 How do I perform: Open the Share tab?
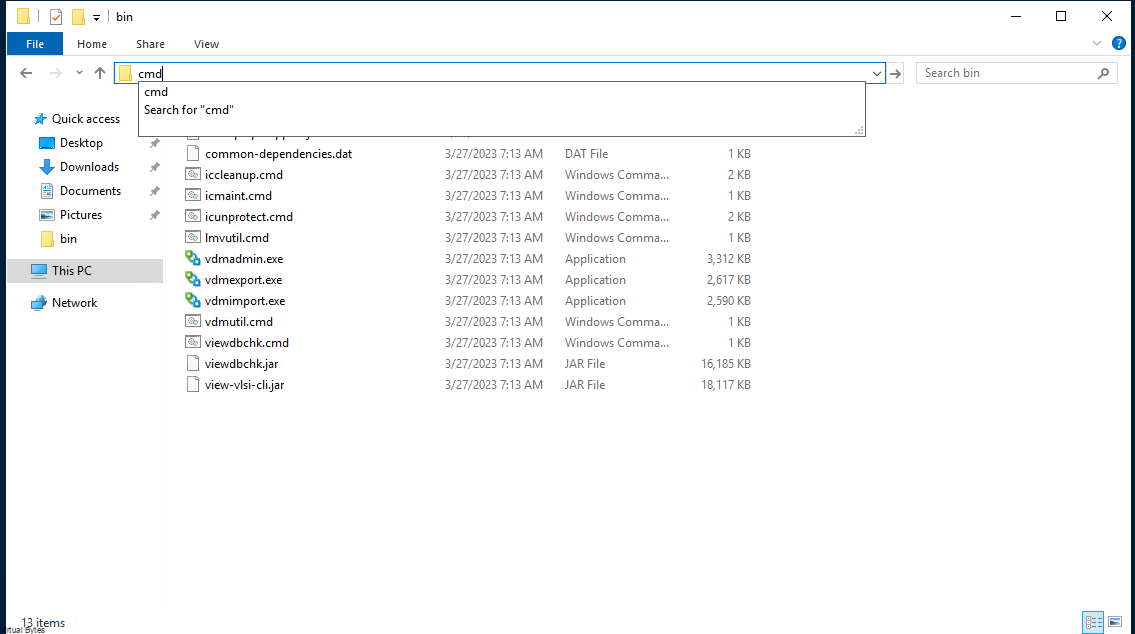pos(150,43)
